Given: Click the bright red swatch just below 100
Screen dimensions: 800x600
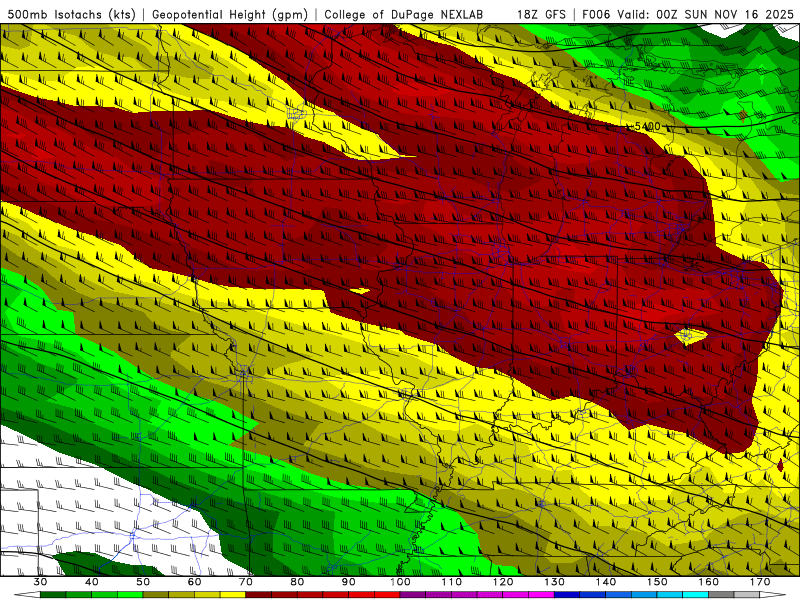Looking at the screenshot, I should pos(387,595).
